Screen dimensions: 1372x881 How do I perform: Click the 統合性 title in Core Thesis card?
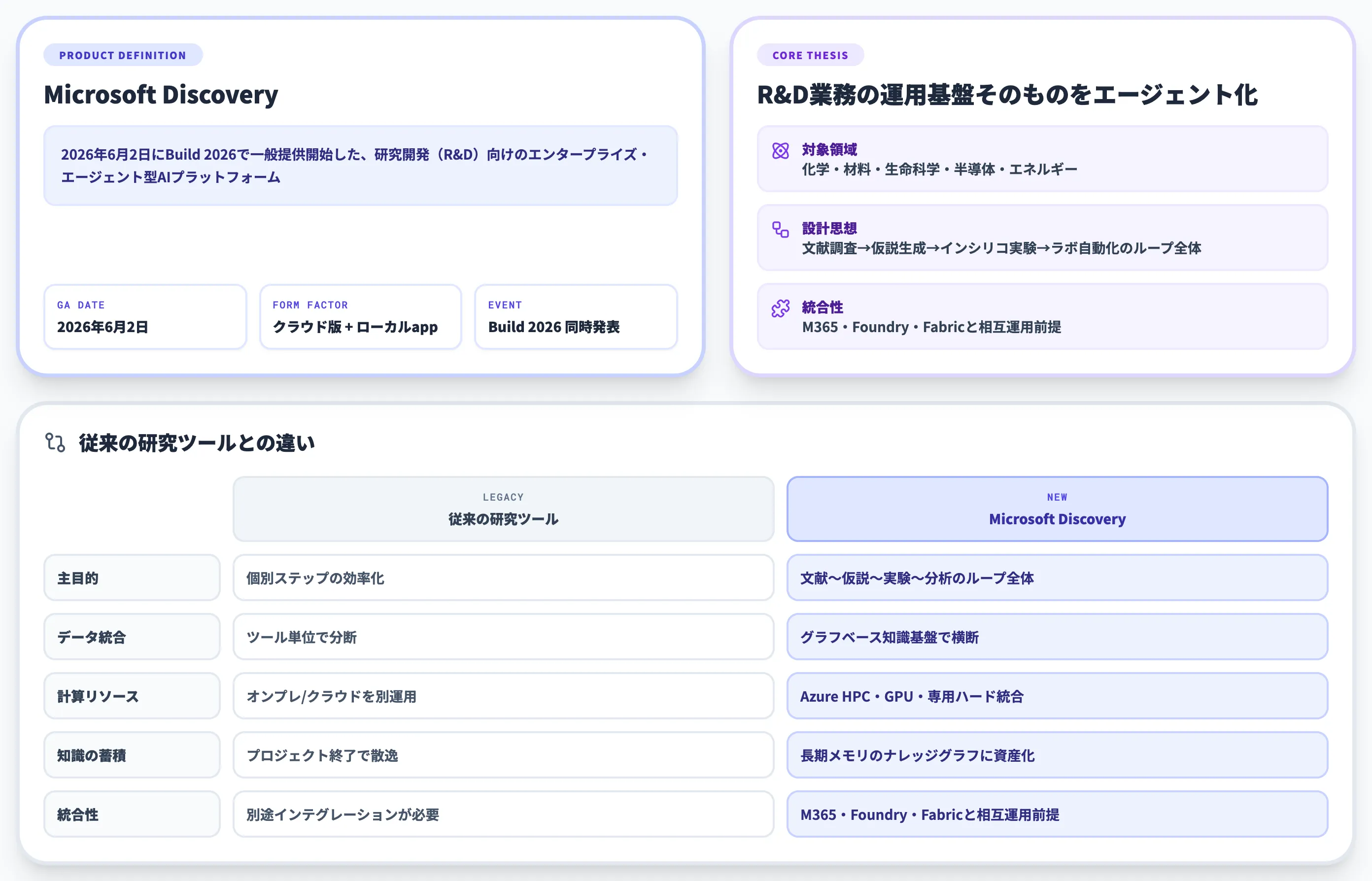(823, 308)
